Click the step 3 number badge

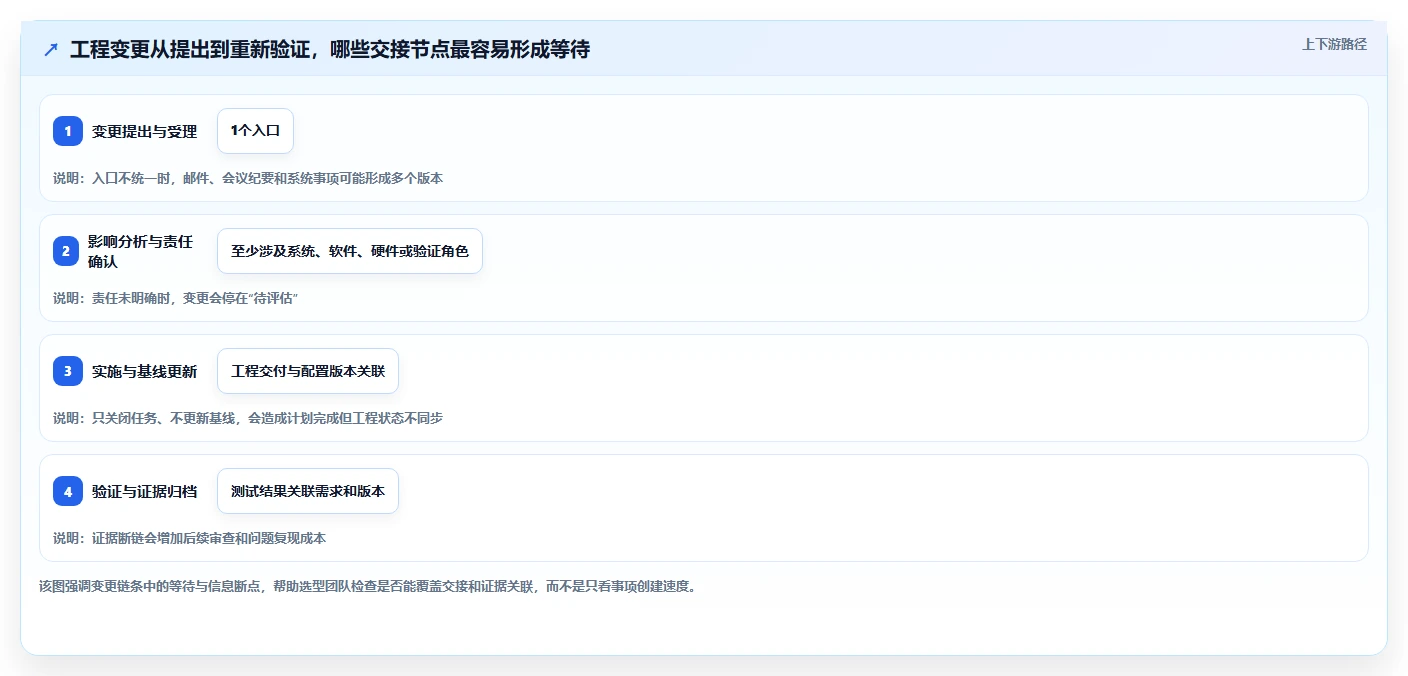pyautogui.click(x=68, y=371)
